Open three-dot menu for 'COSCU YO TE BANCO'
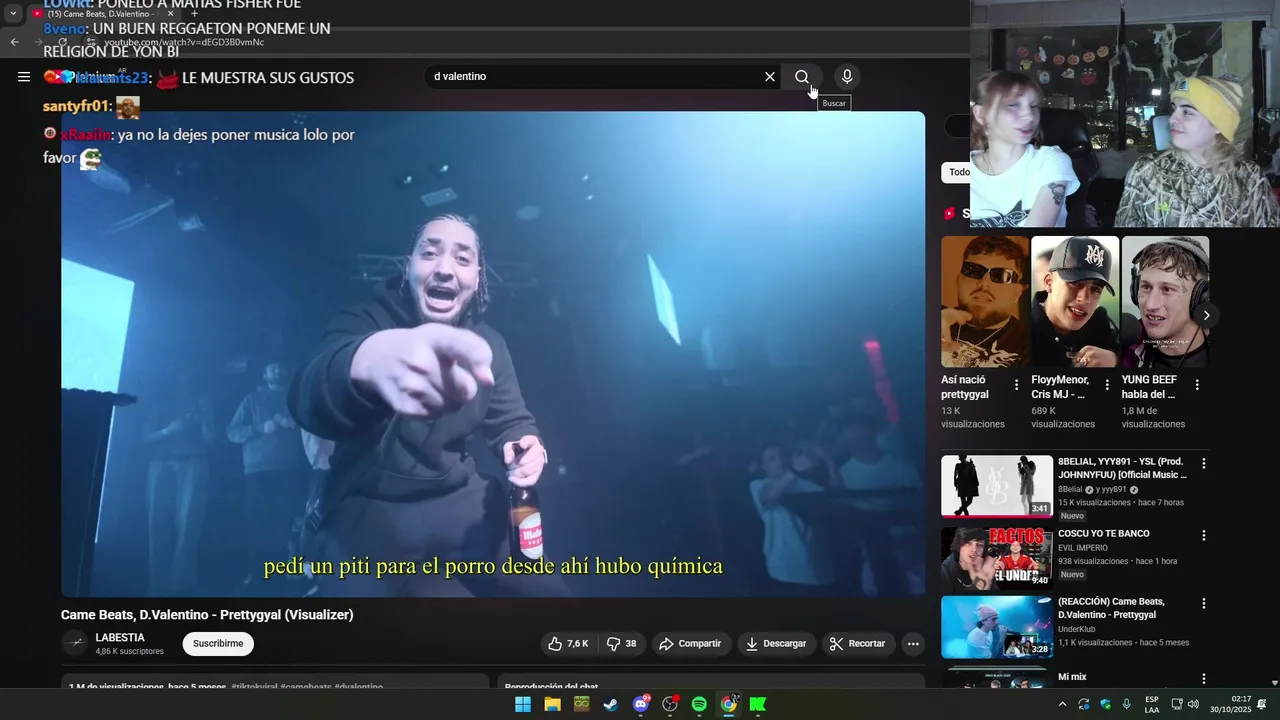1280x720 pixels. (x=1204, y=535)
